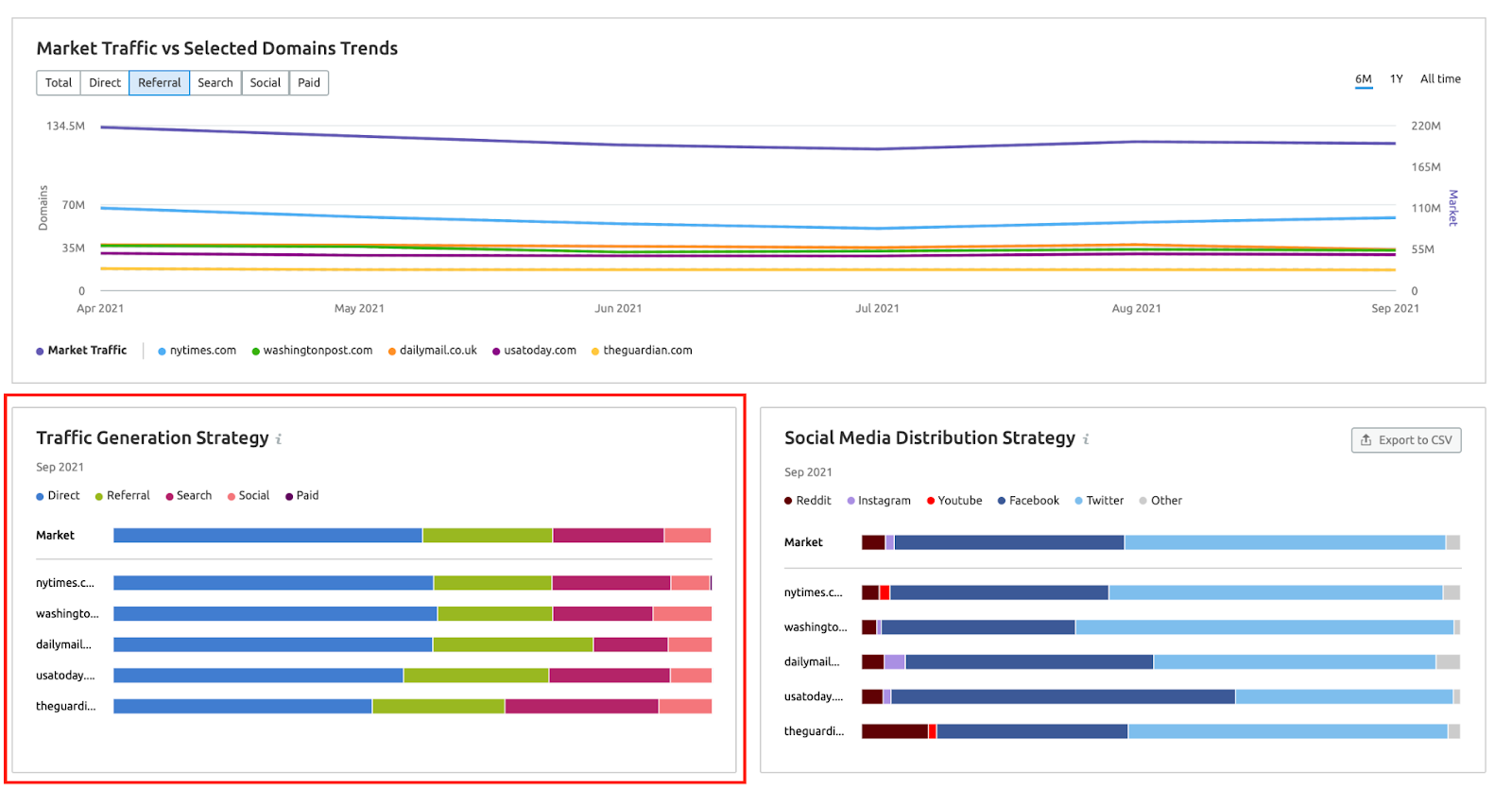Click theguardi... row Reddit segment in social chart
1512x789 pixels.
tap(895, 731)
